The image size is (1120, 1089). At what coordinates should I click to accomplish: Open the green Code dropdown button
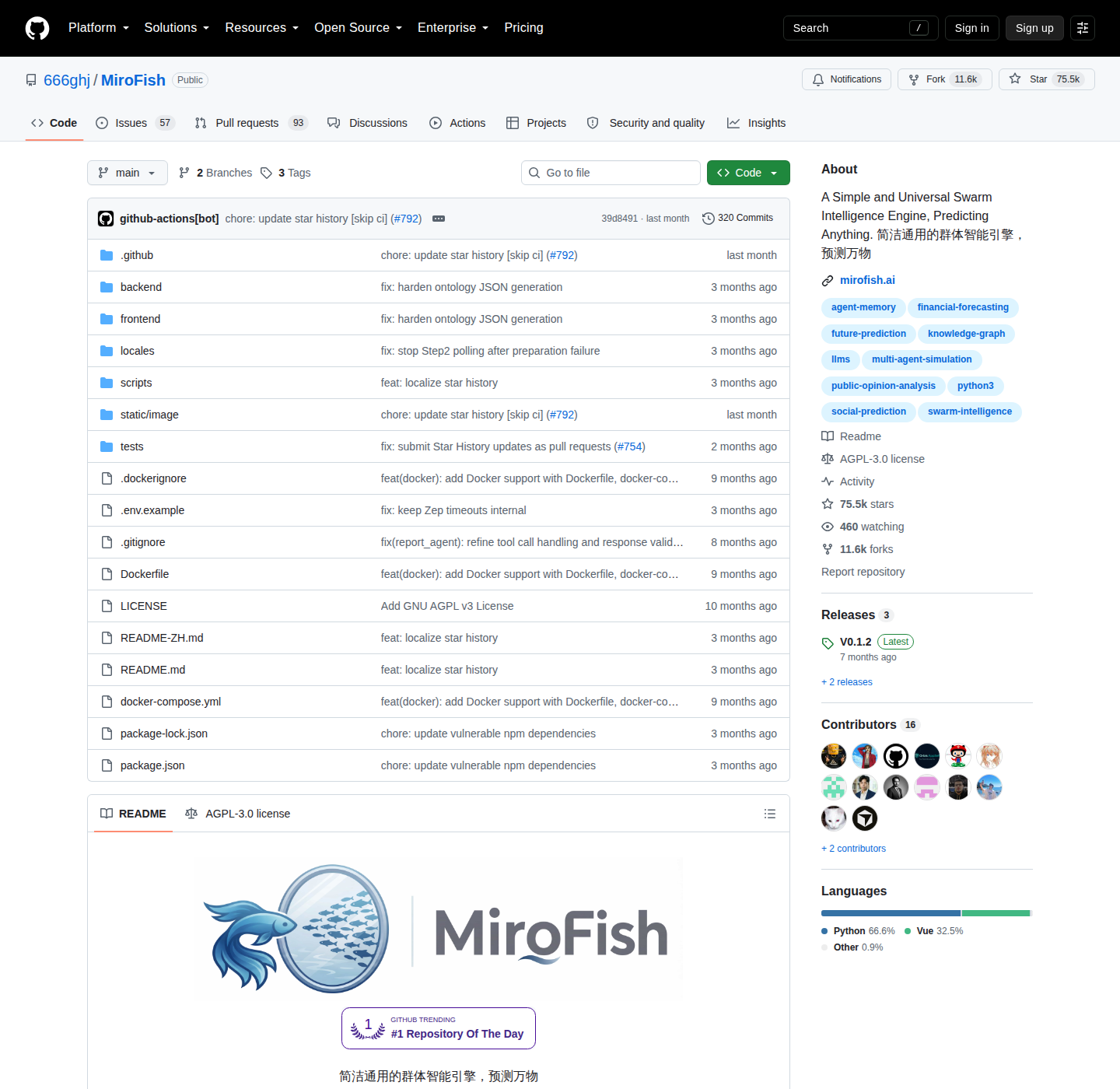pos(748,173)
